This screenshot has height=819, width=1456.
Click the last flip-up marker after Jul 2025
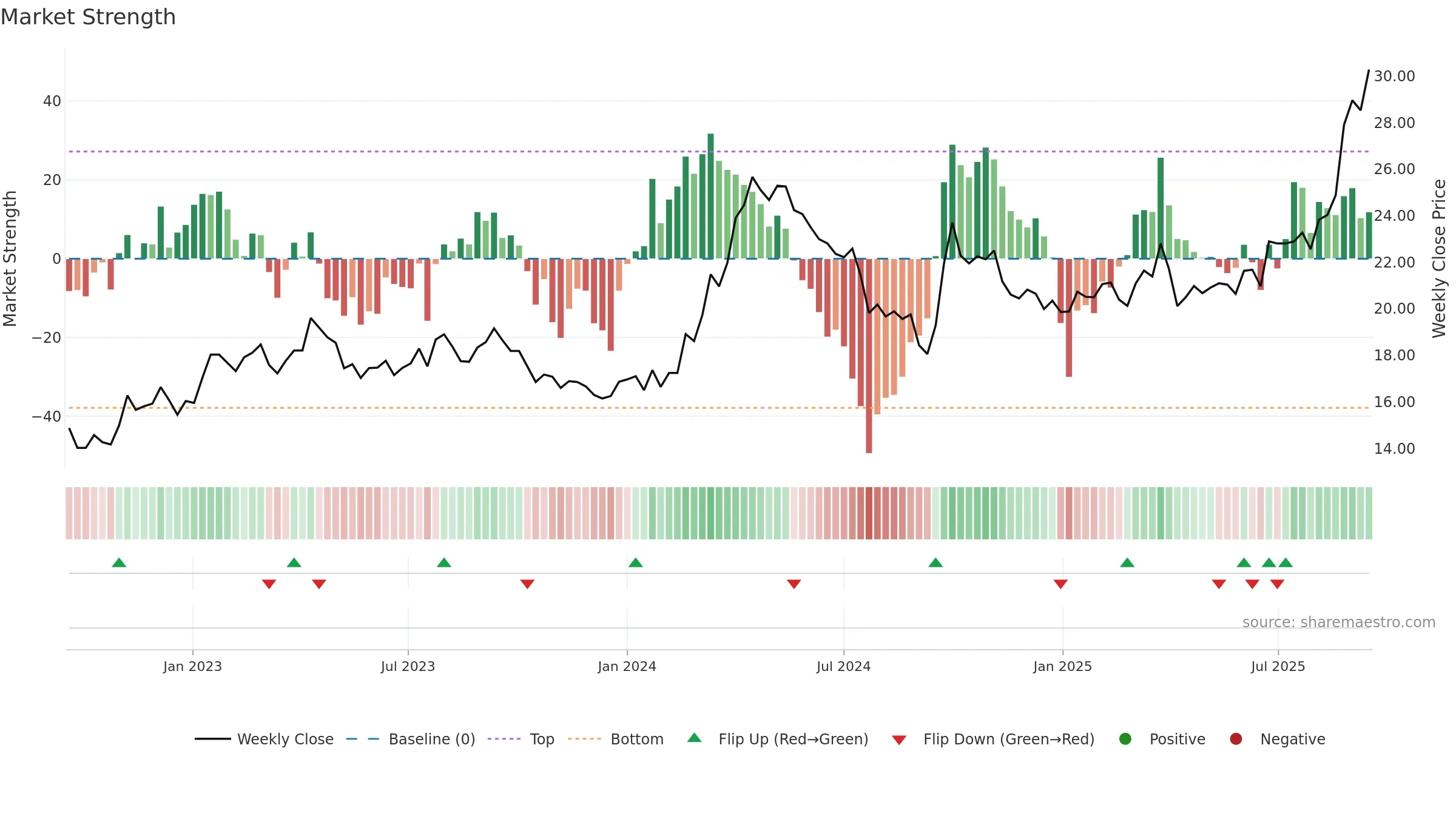(1286, 562)
